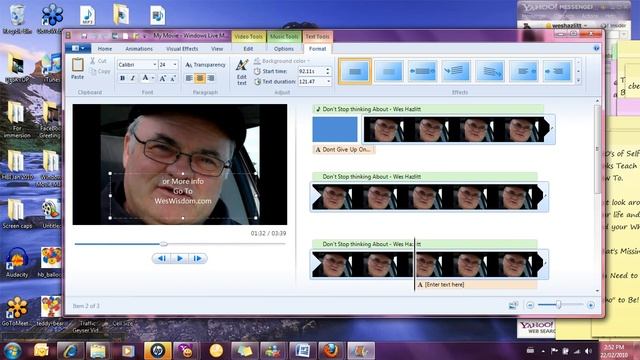Click the Help icon in the ribbon

click(x=596, y=48)
